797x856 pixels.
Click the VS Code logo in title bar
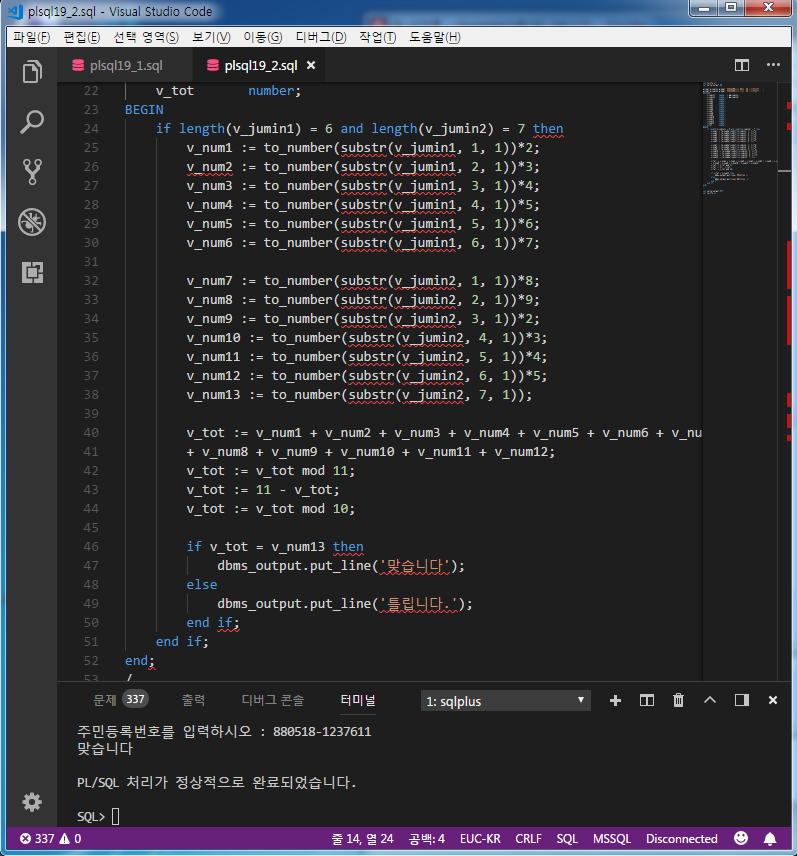(x=15, y=11)
